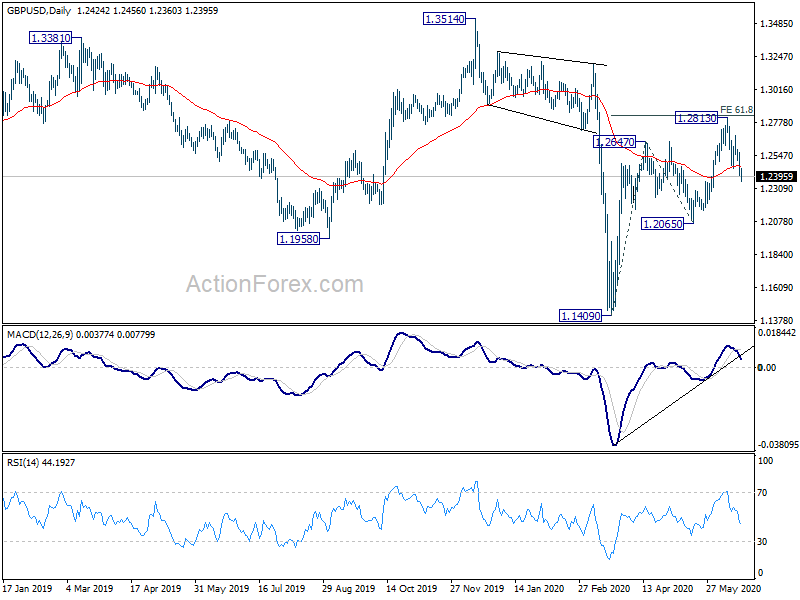Select the 1.14090 bottom price label

tap(581, 316)
